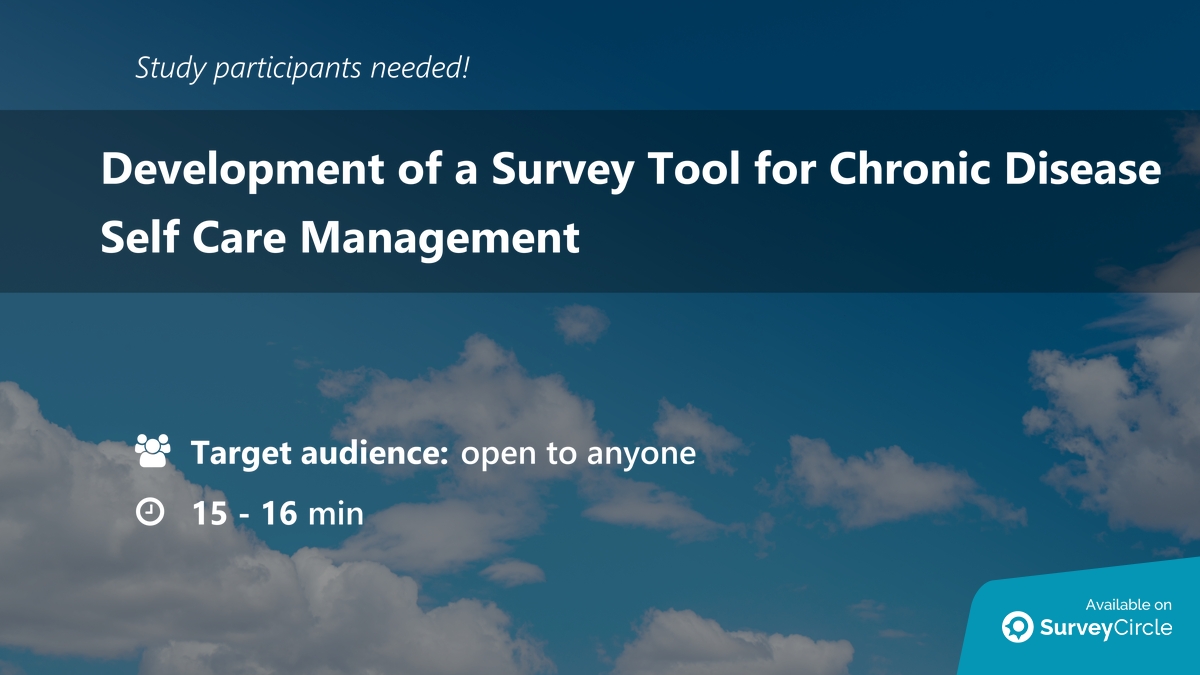Click the clock duration icon
Image resolution: width=1200 pixels, height=675 pixels.
click(x=149, y=512)
